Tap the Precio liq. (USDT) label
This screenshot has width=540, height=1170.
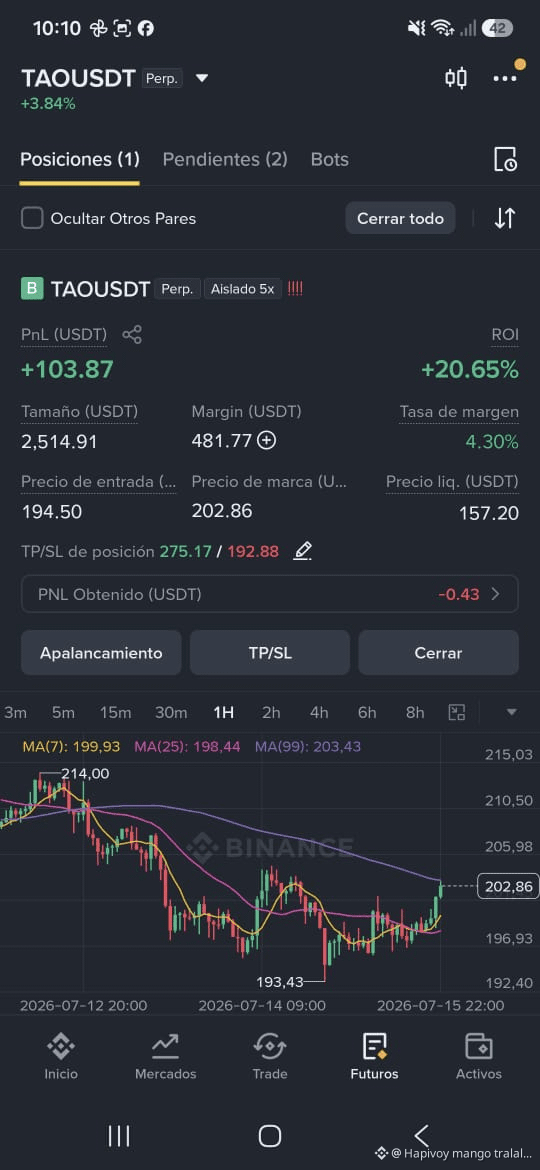tap(452, 482)
